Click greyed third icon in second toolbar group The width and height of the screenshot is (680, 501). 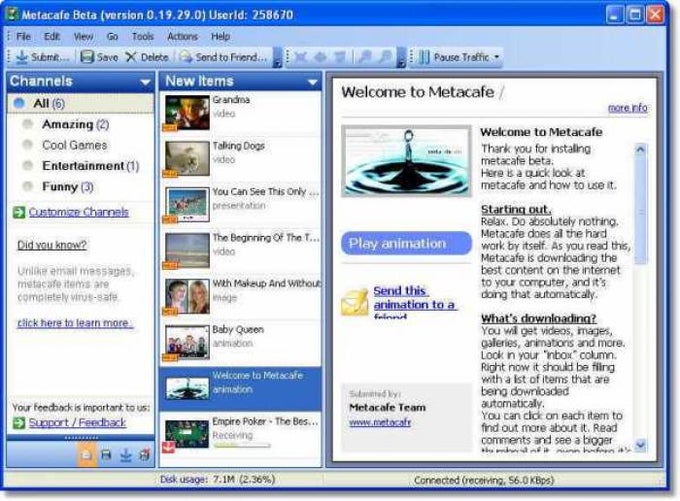pyautogui.click(x=340, y=57)
